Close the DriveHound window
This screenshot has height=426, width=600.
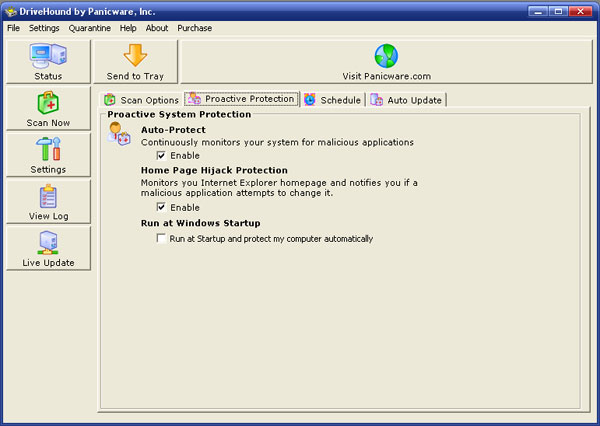[580, 11]
